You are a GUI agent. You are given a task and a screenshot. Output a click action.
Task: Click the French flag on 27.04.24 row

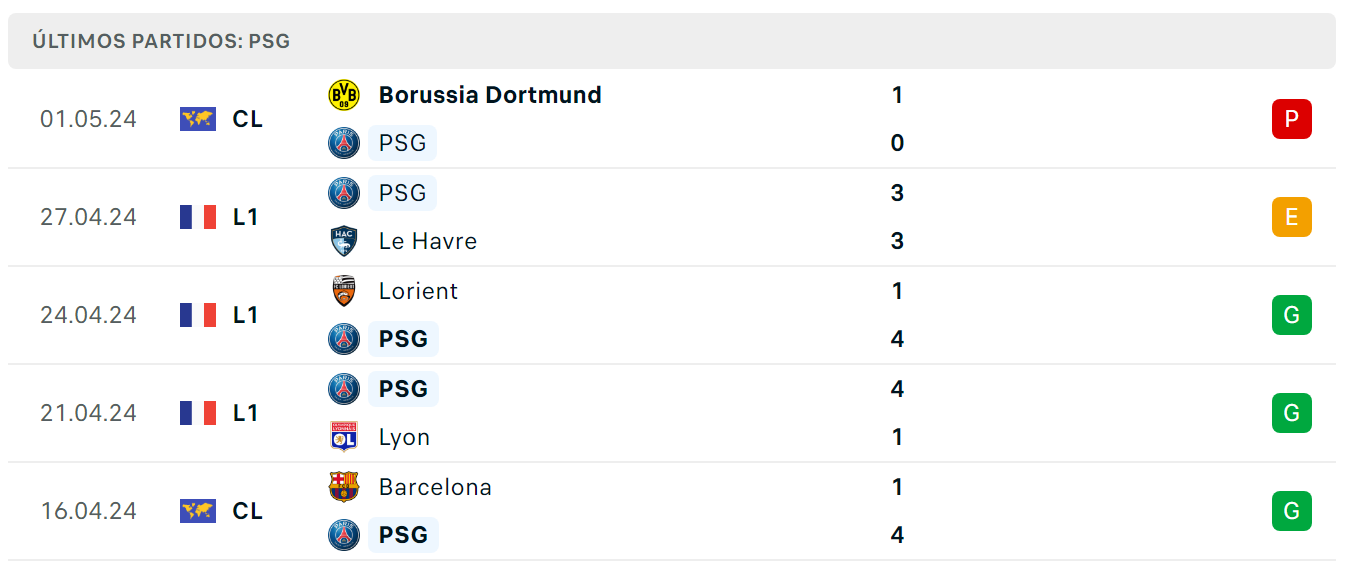point(198,217)
